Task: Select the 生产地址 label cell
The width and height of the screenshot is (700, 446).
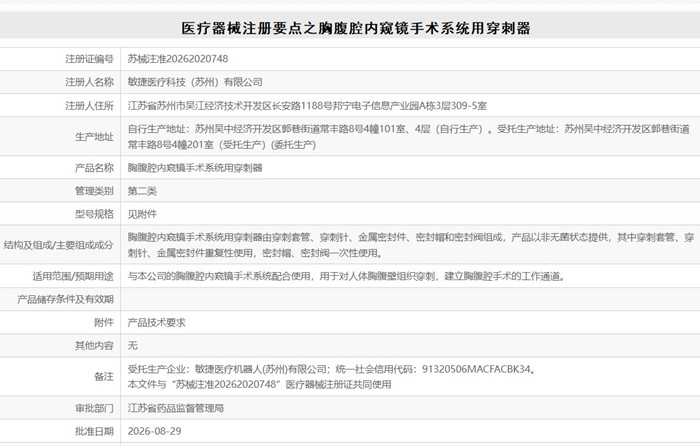Action: click(94, 137)
